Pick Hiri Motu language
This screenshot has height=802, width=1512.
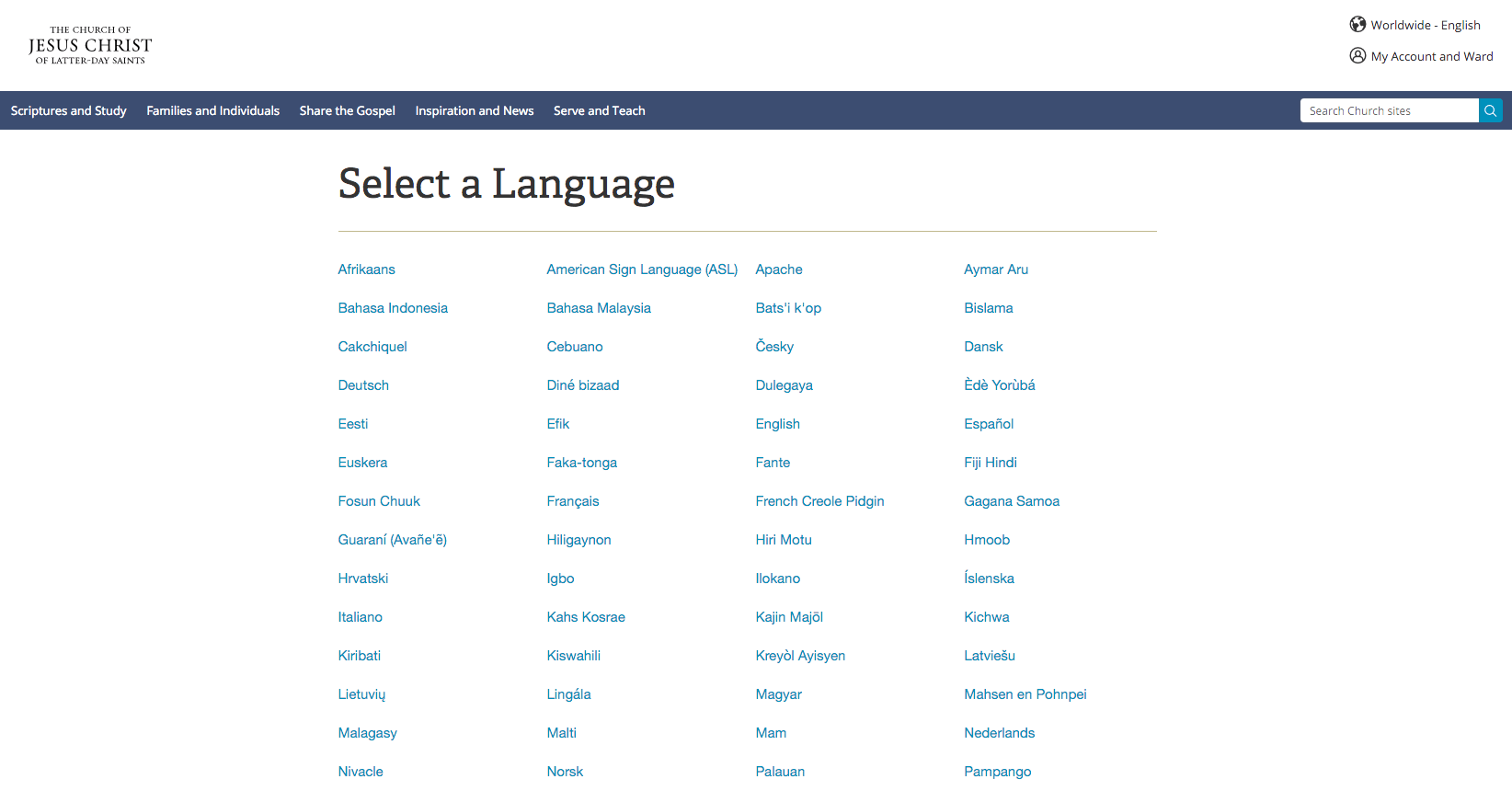(x=784, y=540)
